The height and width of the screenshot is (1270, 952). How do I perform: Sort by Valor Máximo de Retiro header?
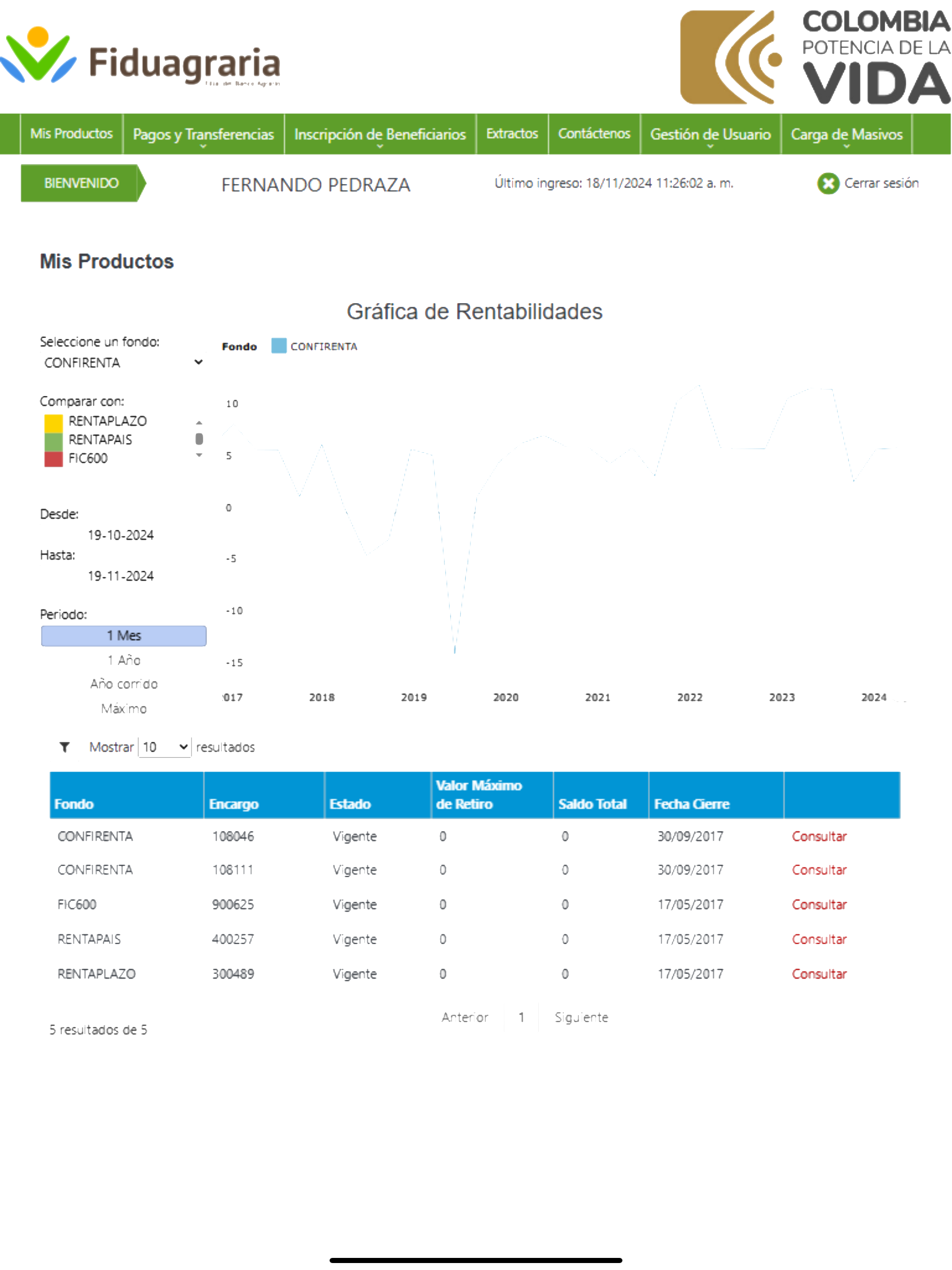coord(492,795)
